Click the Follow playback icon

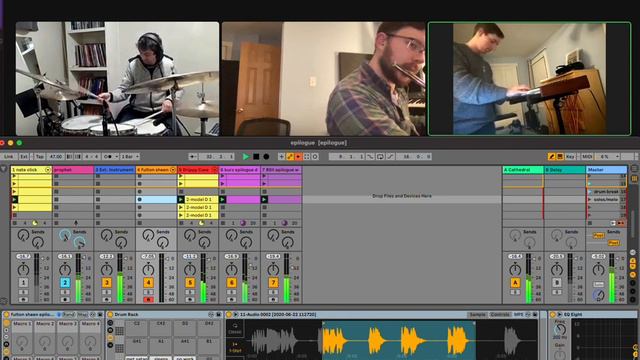click(x=193, y=156)
